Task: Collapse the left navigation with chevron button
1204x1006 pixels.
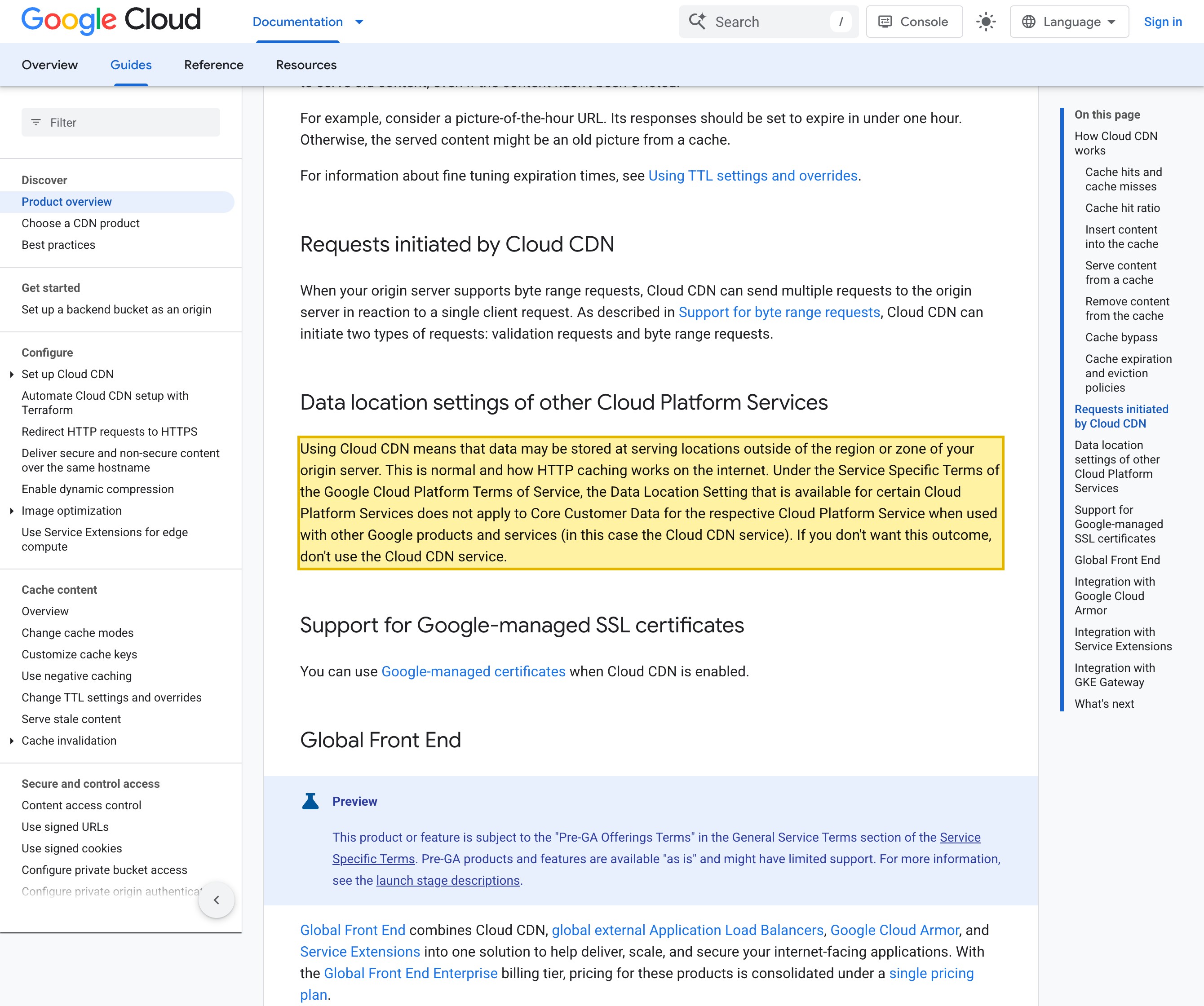Action: (x=216, y=900)
